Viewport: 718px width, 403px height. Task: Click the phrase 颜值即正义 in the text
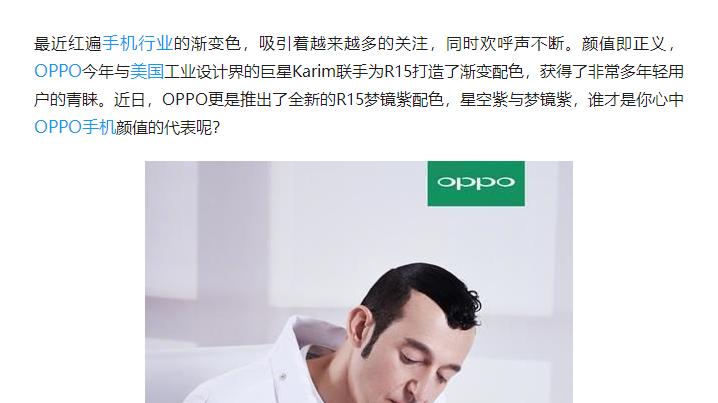(624, 44)
